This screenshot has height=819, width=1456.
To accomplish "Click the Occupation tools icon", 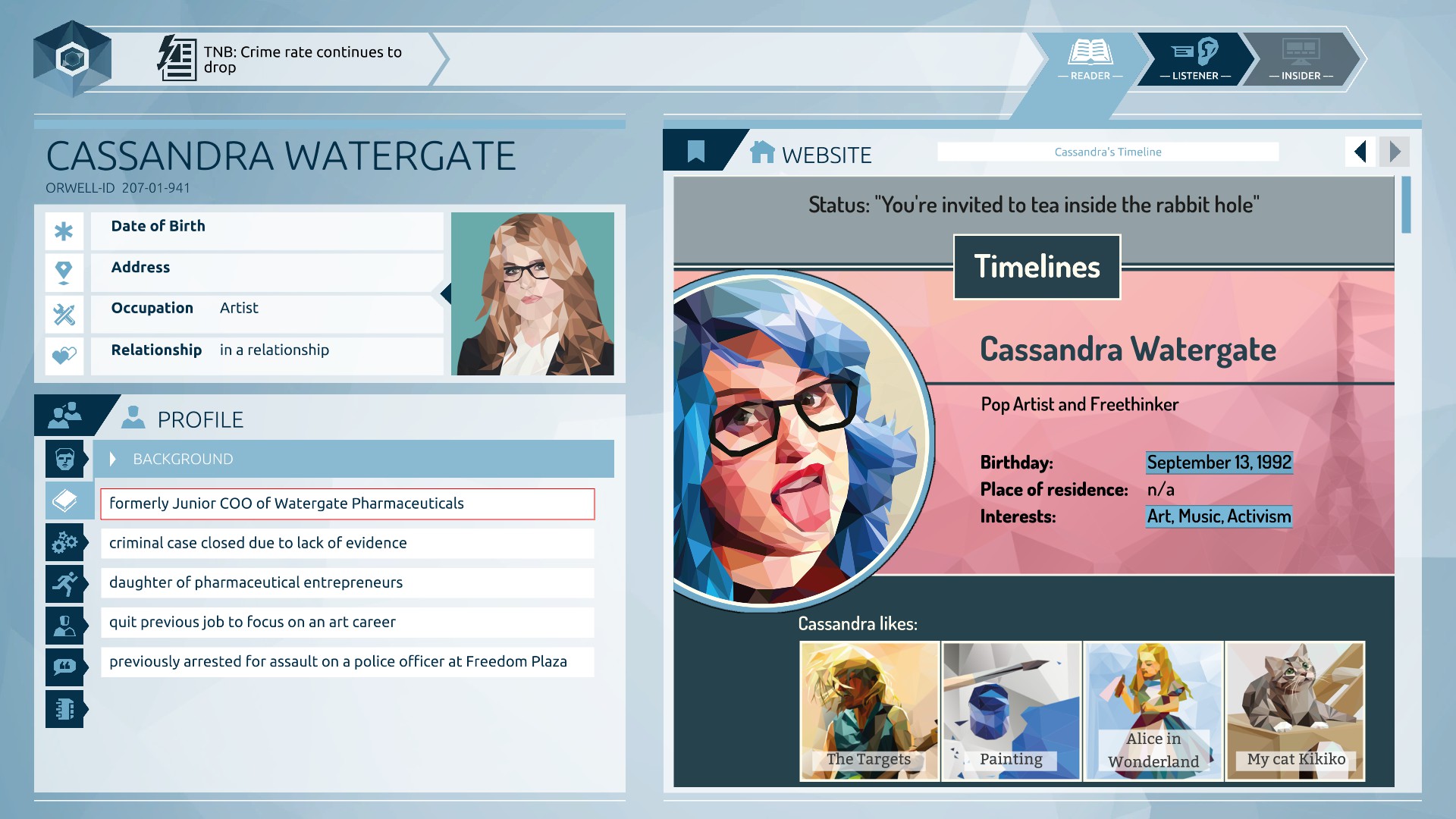I will tap(64, 314).
